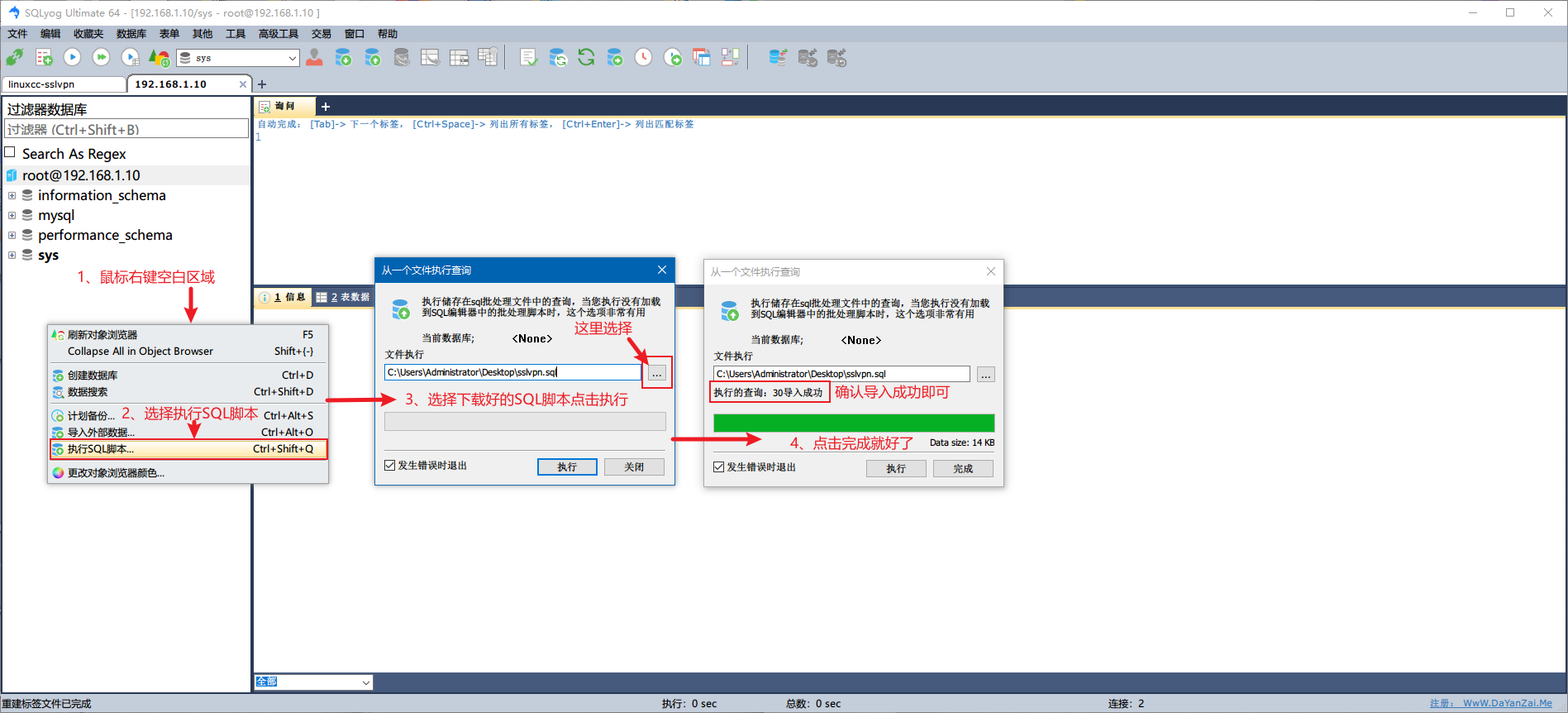The image size is (1568, 713).
Task: Add a new connection tab with plus
Action: pyautogui.click(x=262, y=84)
